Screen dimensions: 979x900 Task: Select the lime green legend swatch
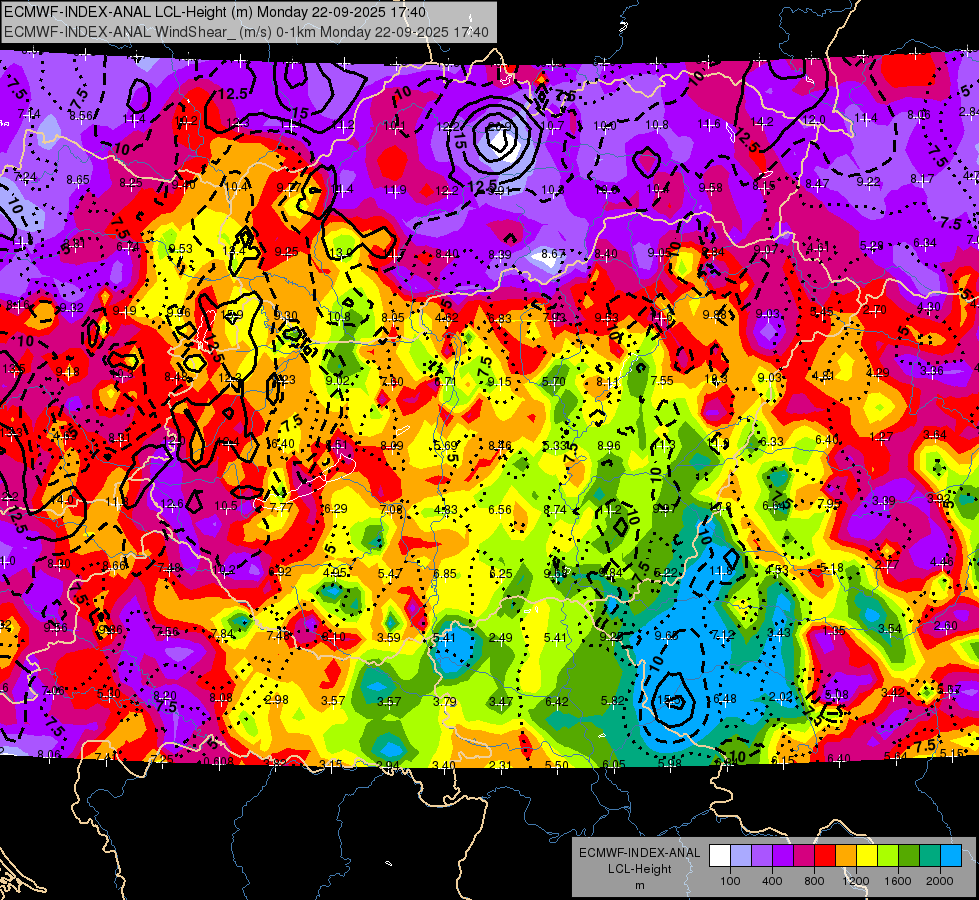click(x=888, y=856)
